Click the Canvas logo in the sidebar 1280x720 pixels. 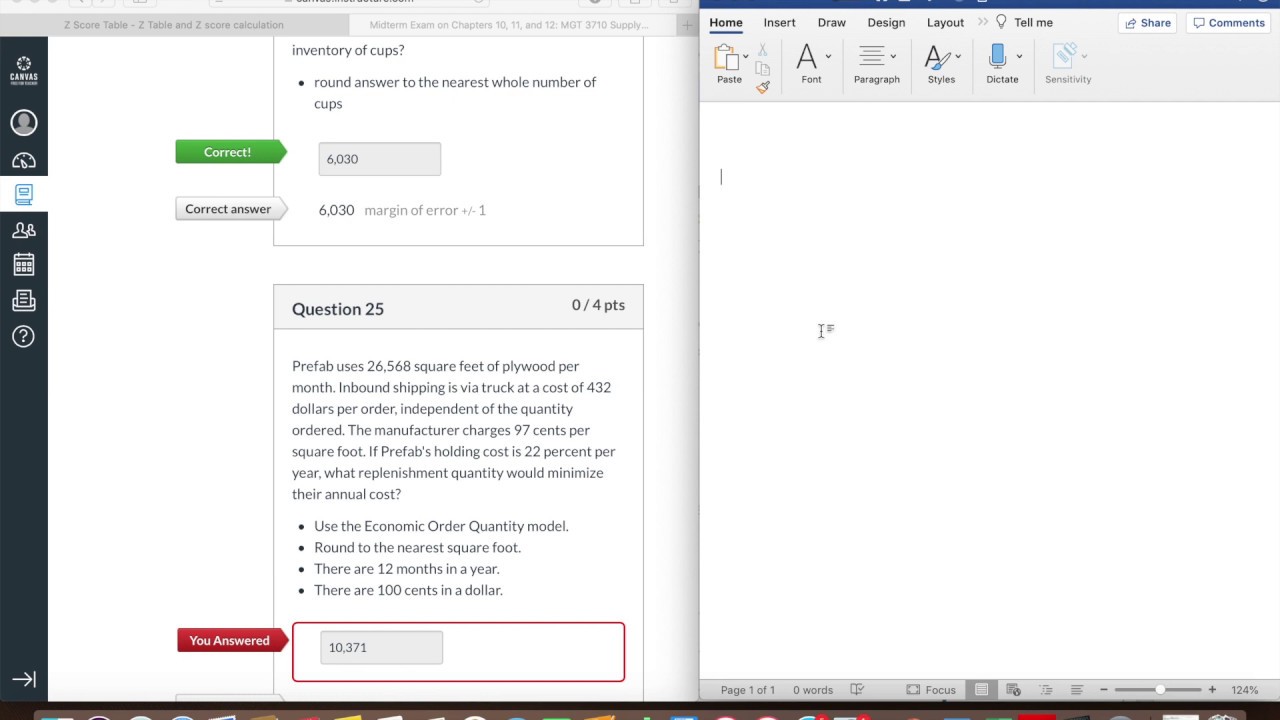pos(24,70)
